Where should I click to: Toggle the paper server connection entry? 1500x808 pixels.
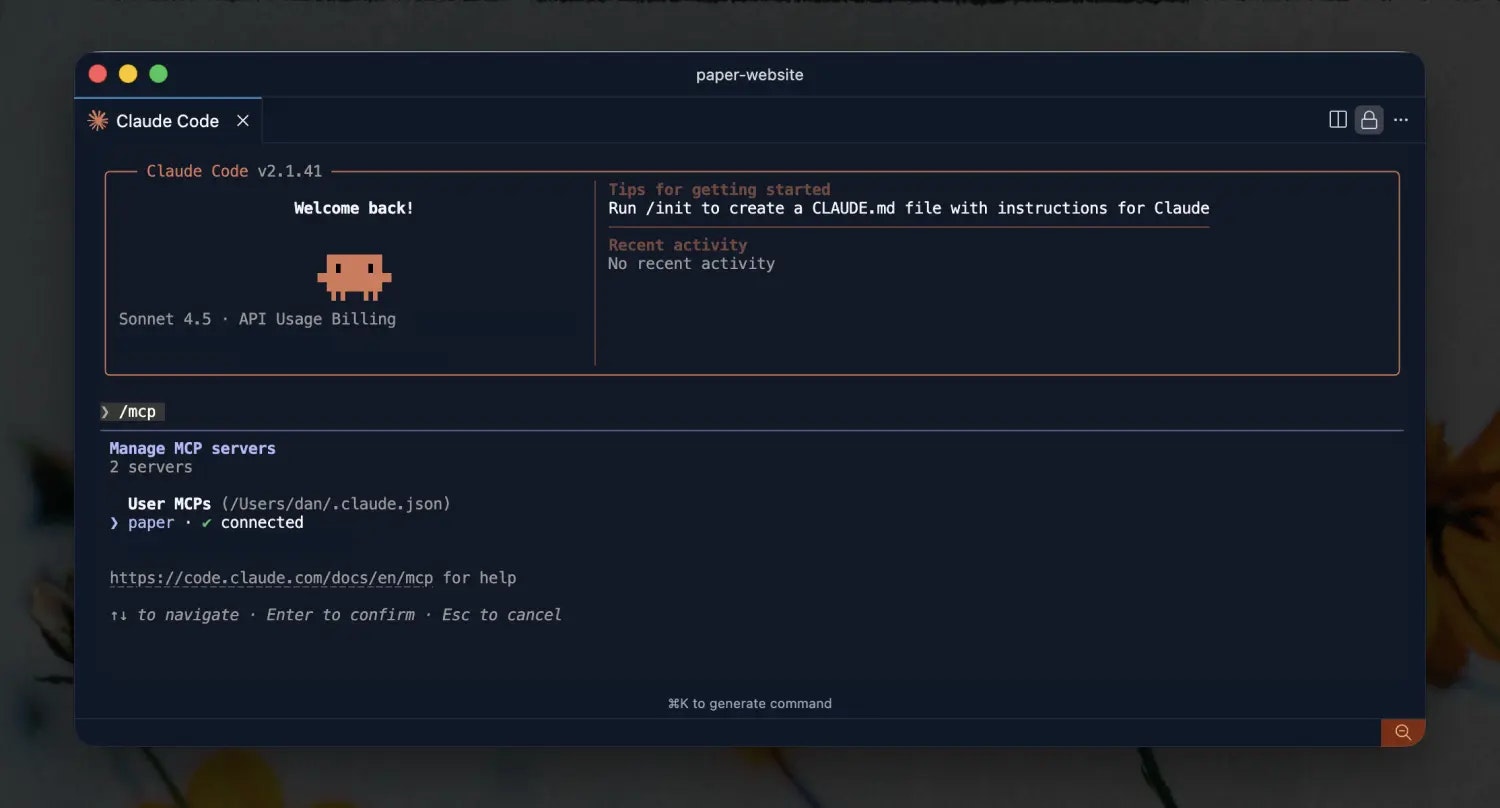click(x=151, y=522)
